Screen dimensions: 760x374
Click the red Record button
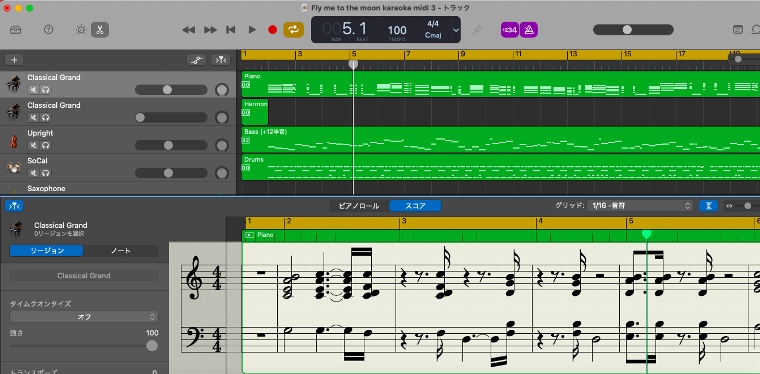point(272,30)
